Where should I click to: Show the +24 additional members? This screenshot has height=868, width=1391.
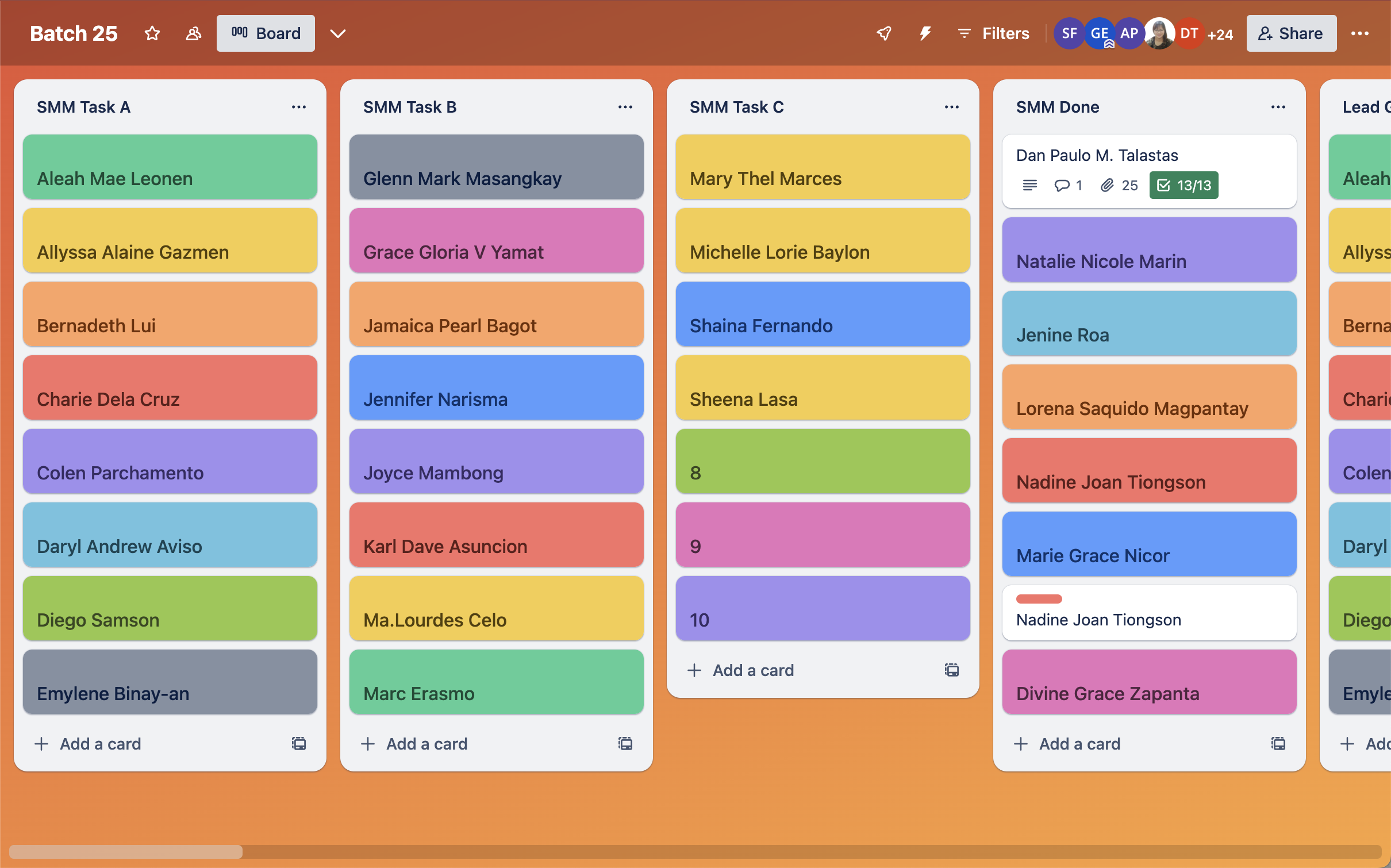click(x=1220, y=34)
